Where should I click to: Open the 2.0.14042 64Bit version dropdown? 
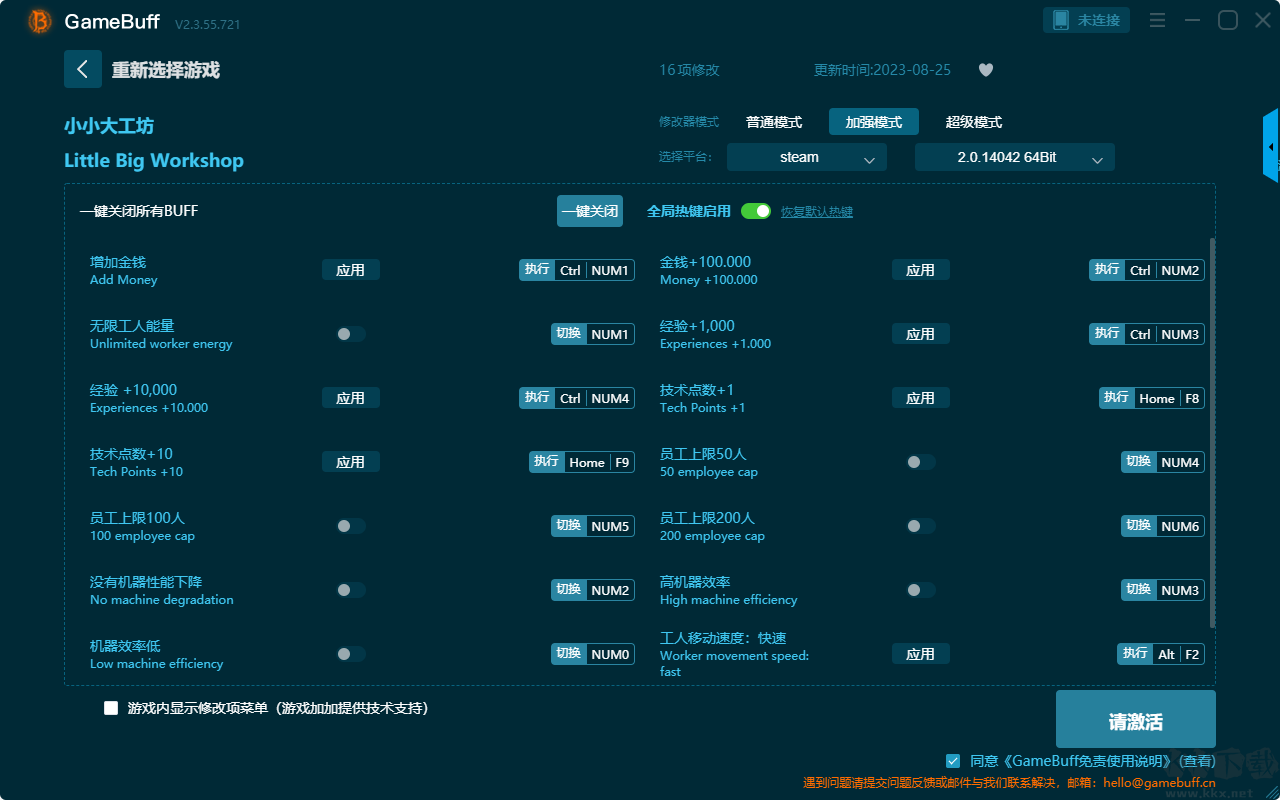(1015, 157)
